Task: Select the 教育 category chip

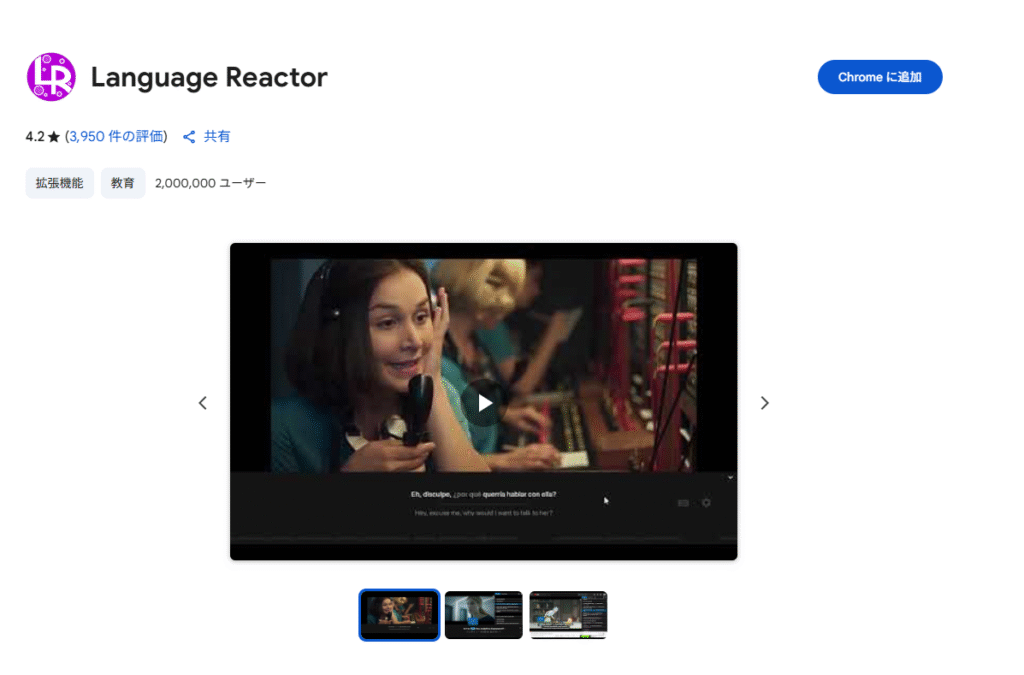Action: click(x=123, y=183)
